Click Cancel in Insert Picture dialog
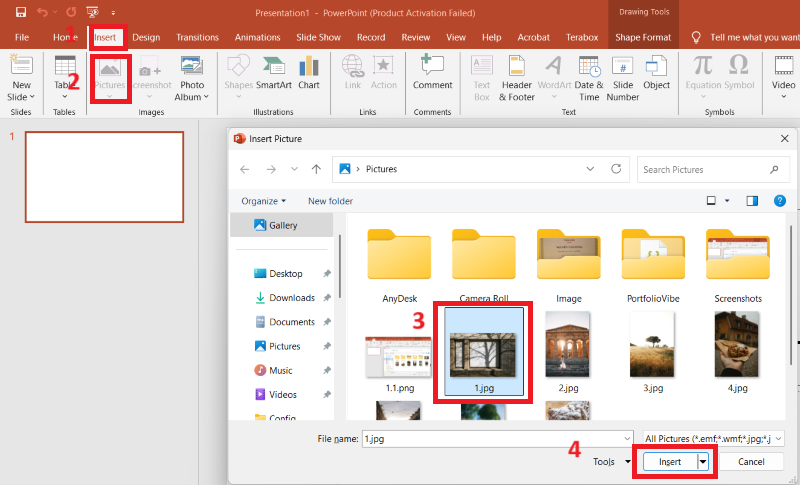Viewport: 800px width, 485px height. pos(751,462)
